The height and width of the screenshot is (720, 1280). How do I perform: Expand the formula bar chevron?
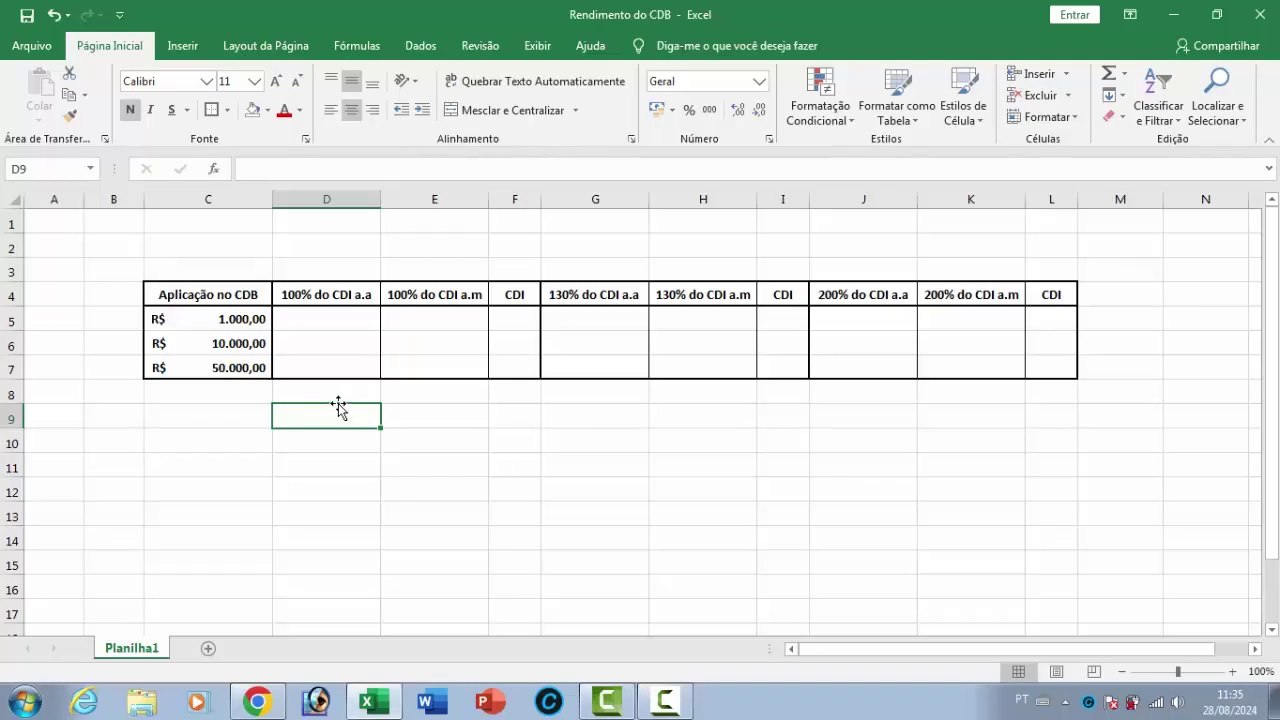[1269, 169]
